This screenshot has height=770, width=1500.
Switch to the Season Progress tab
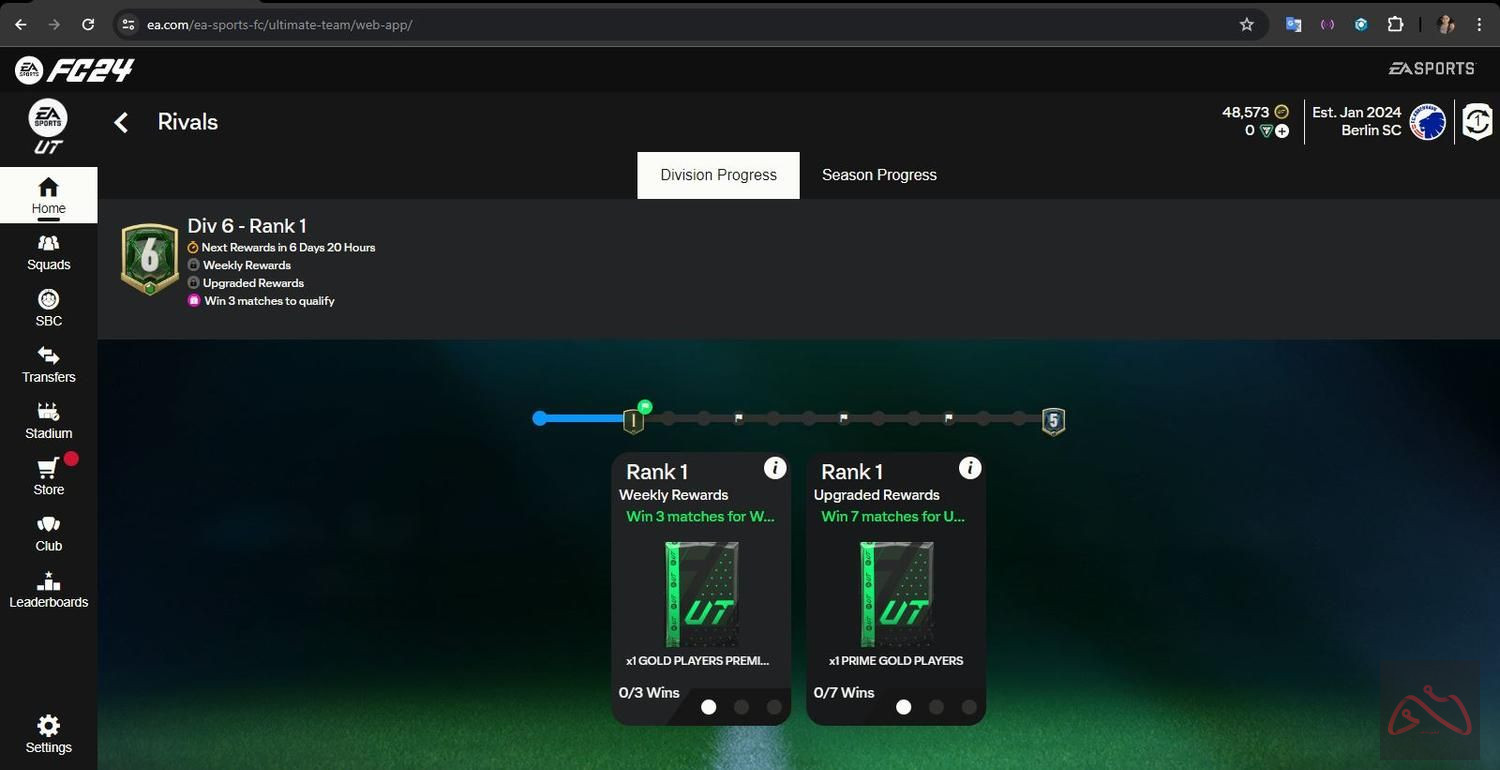coord(878,175)
